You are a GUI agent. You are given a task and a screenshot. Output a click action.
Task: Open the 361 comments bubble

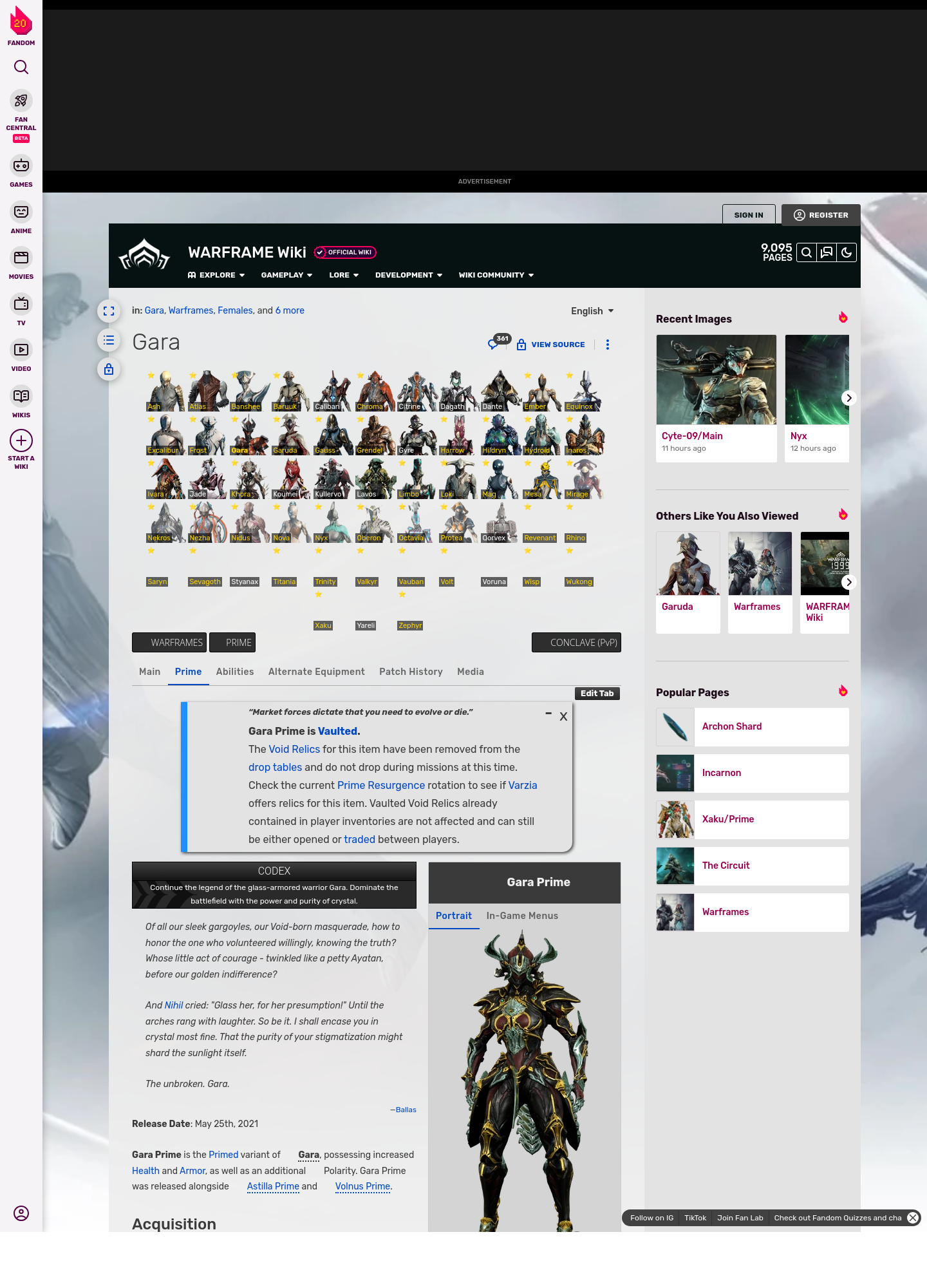[x=499, y=342]
